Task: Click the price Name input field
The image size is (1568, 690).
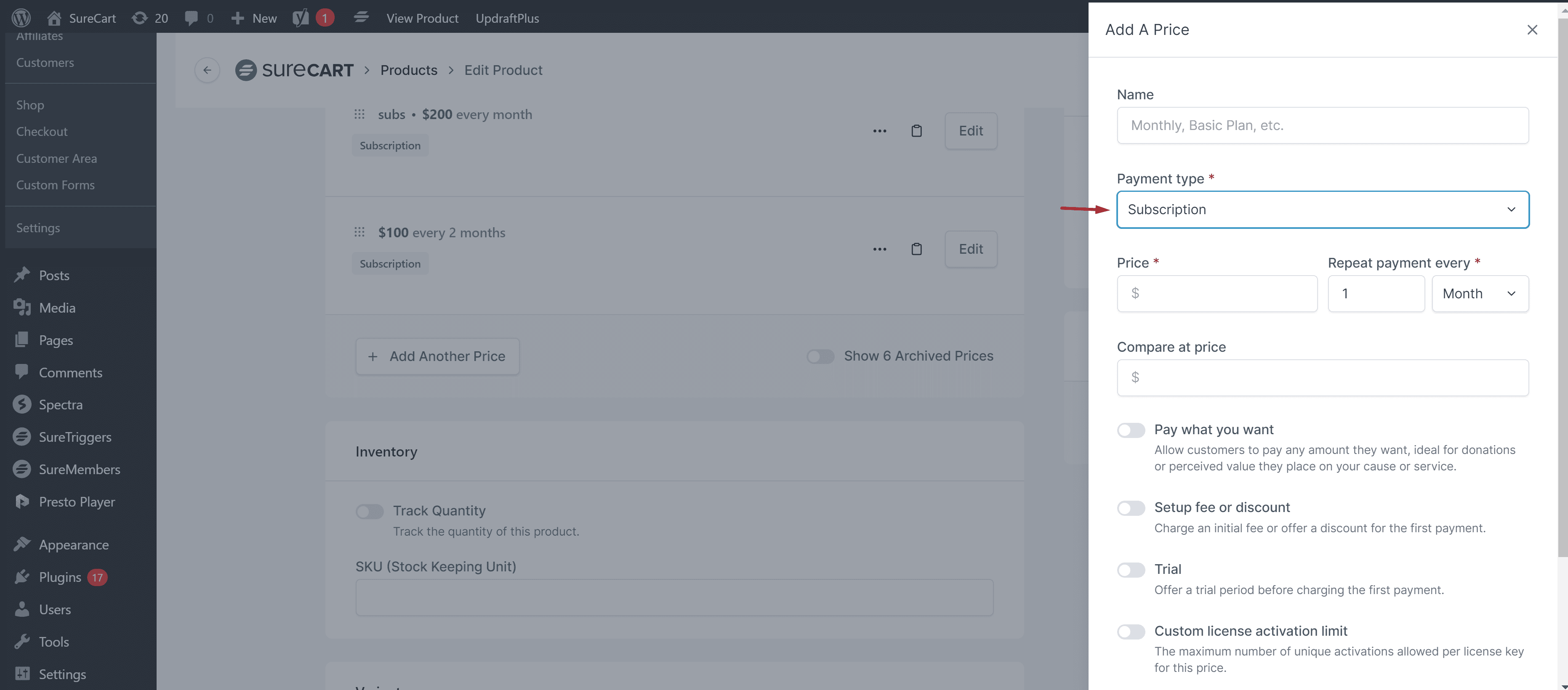Action: tap(1322, 125)
